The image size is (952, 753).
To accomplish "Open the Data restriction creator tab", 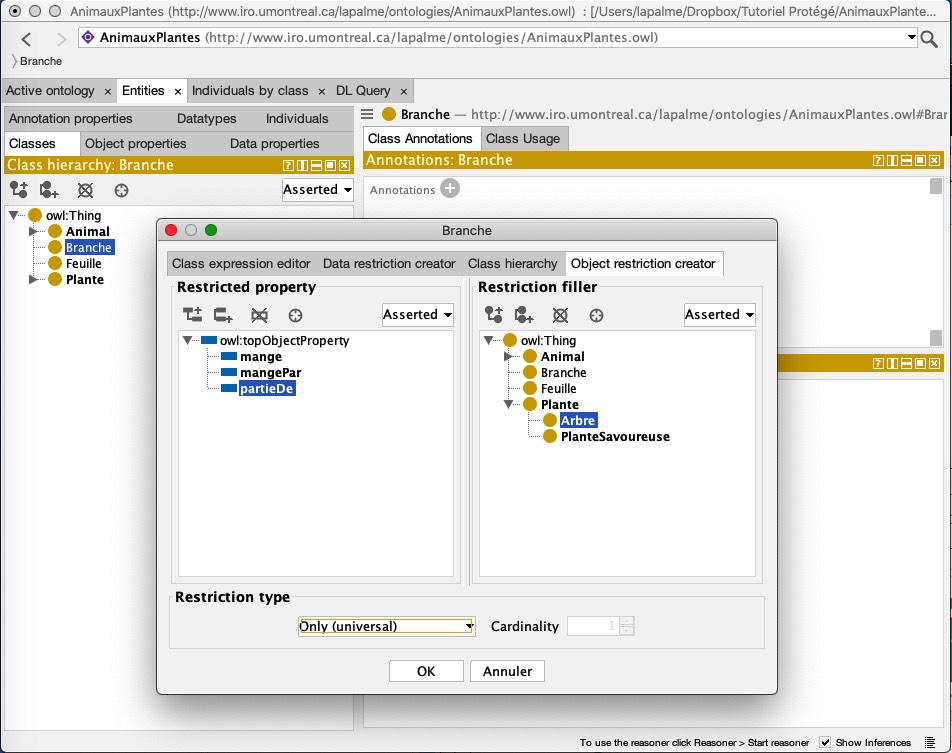I will 389,264.
